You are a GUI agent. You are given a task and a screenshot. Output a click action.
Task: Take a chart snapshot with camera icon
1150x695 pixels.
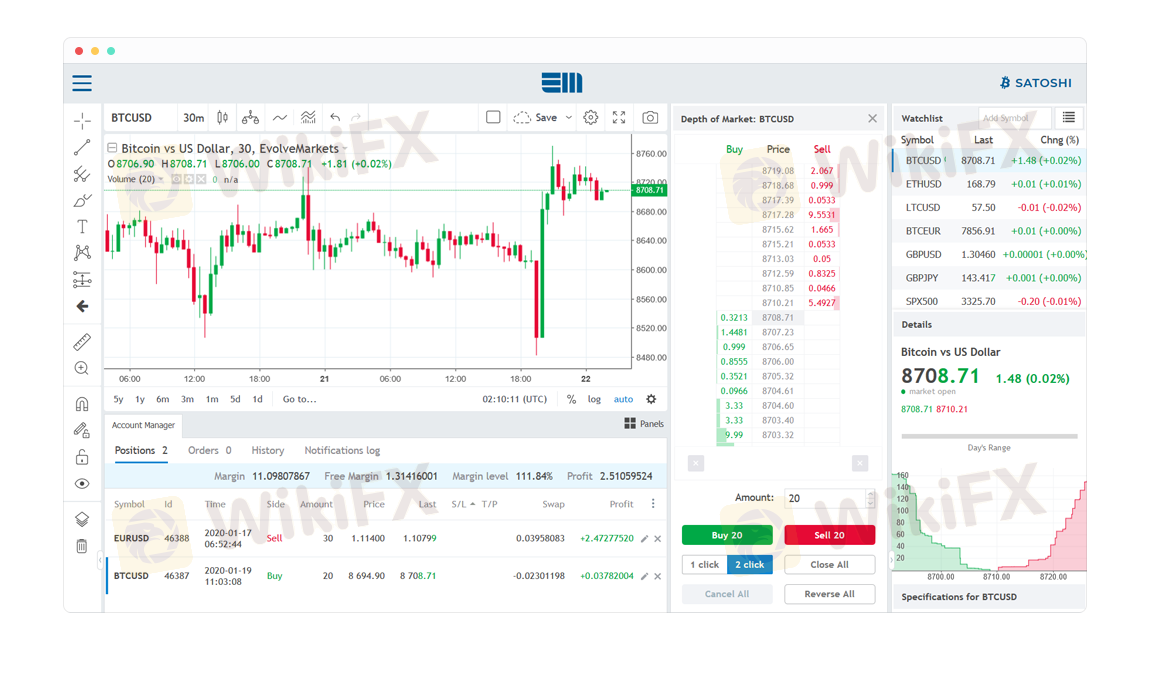[x=650, y=118]
